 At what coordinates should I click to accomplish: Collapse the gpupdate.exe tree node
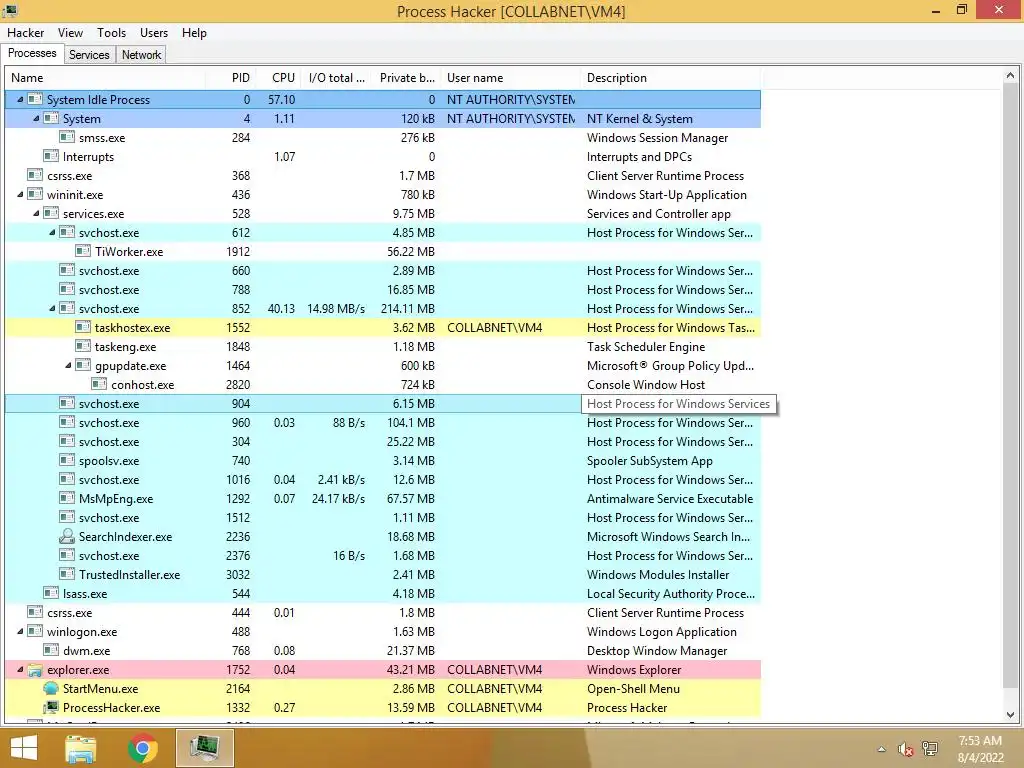(x=69, y=365)
